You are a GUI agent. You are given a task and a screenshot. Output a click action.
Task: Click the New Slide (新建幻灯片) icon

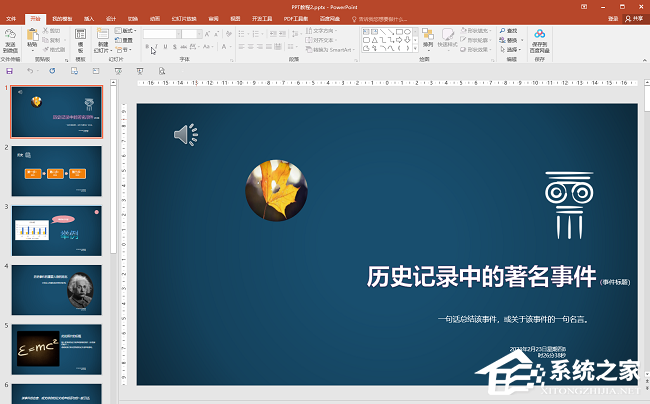point(103,35)
